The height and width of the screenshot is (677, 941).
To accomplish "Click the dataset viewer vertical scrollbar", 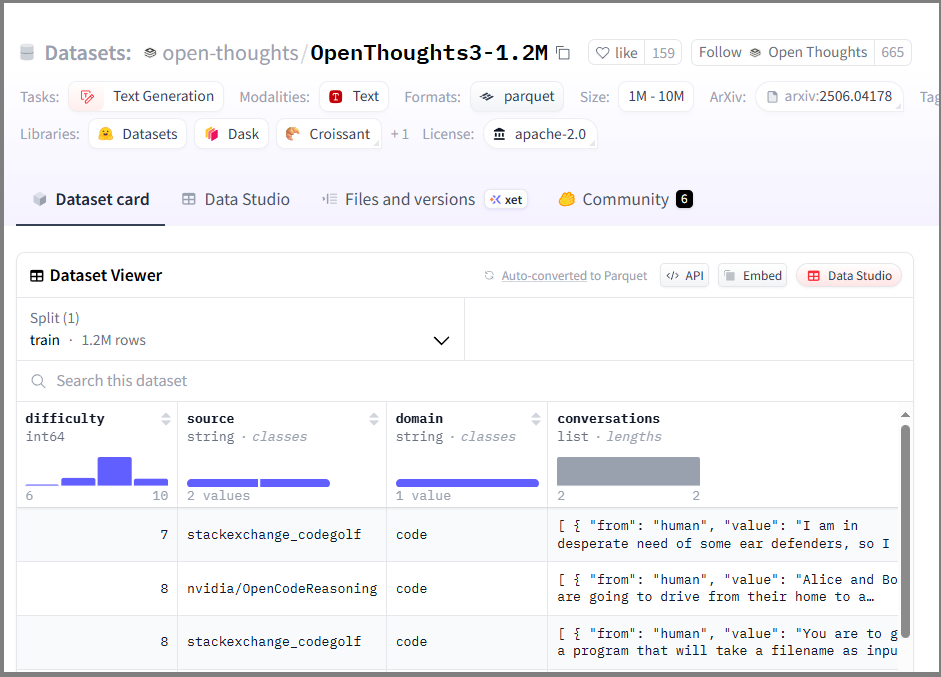I will (x=906, y=532).
